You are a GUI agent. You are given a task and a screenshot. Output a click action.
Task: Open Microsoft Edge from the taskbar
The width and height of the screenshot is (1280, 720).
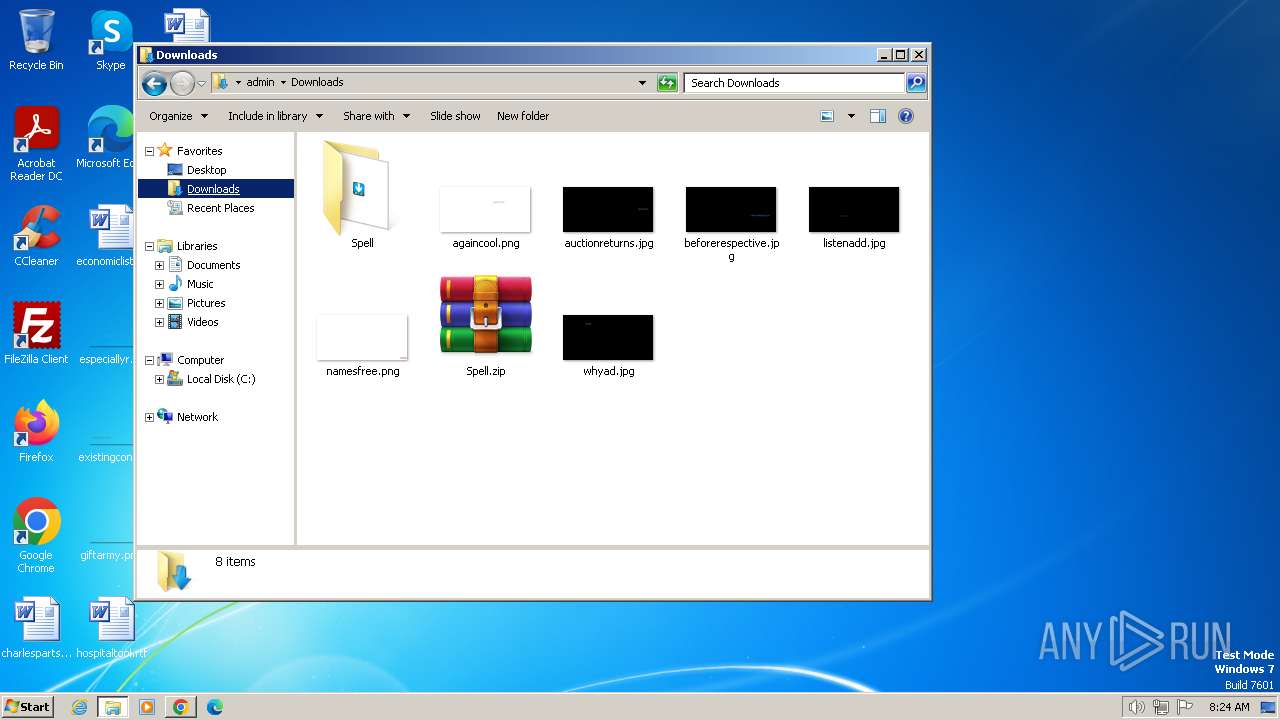click(x=214, y=707)
